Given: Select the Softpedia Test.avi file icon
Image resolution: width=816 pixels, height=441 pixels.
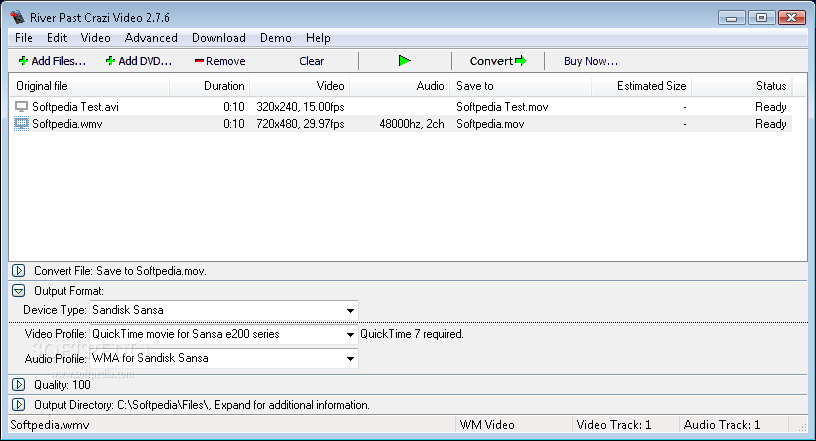Looking at the screenshot, I should pos(21,107).
